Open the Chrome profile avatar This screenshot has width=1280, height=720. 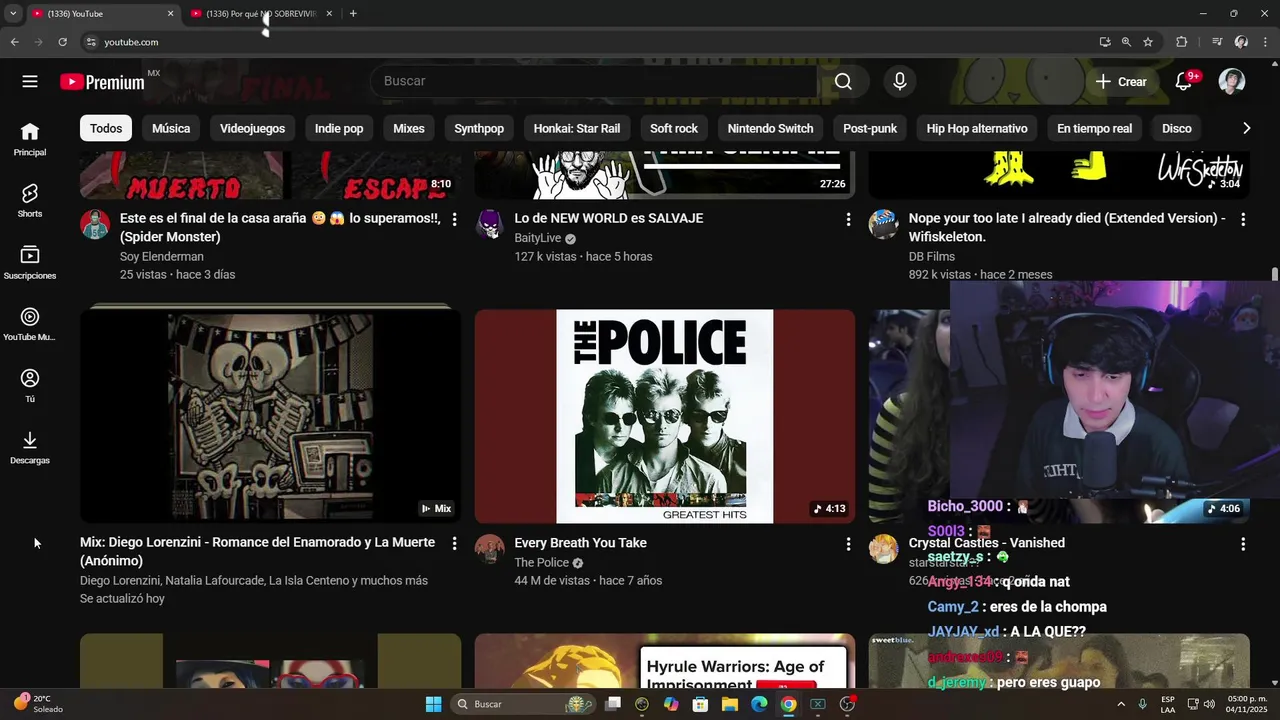(1241, 42)
